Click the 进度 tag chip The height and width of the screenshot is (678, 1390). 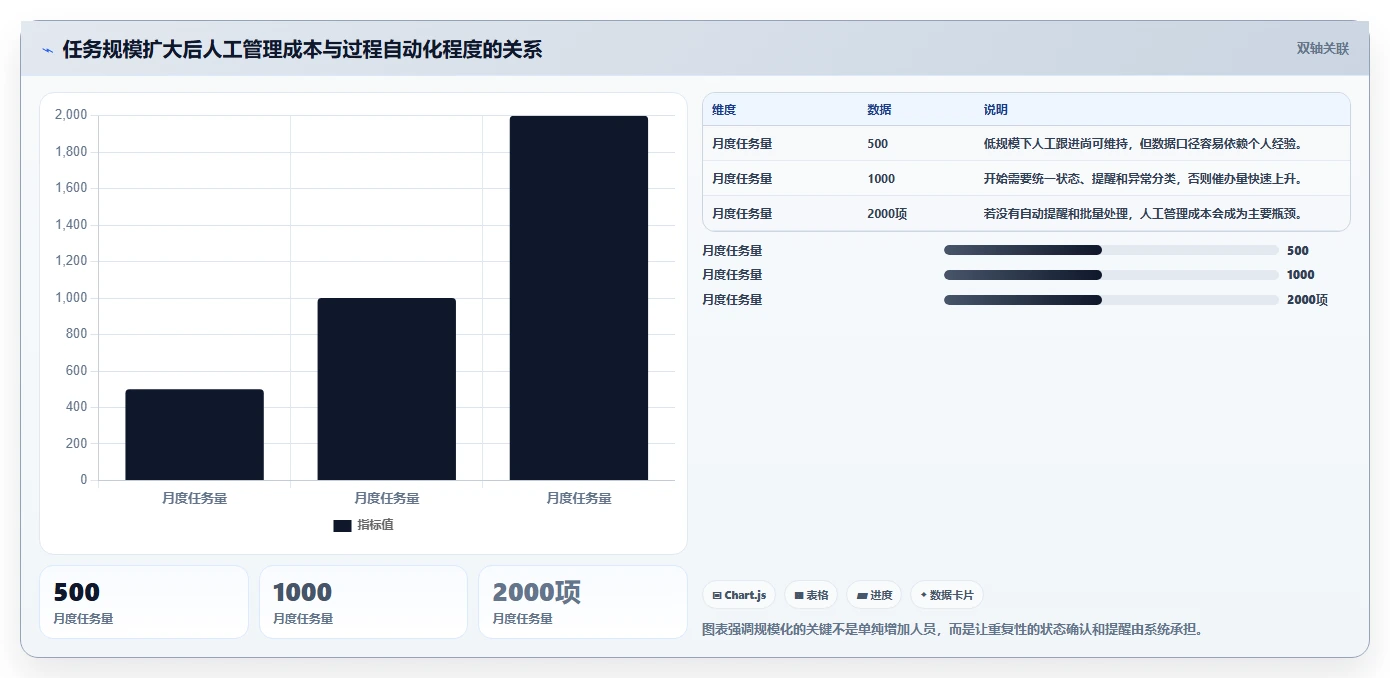[x=874, y=595]
